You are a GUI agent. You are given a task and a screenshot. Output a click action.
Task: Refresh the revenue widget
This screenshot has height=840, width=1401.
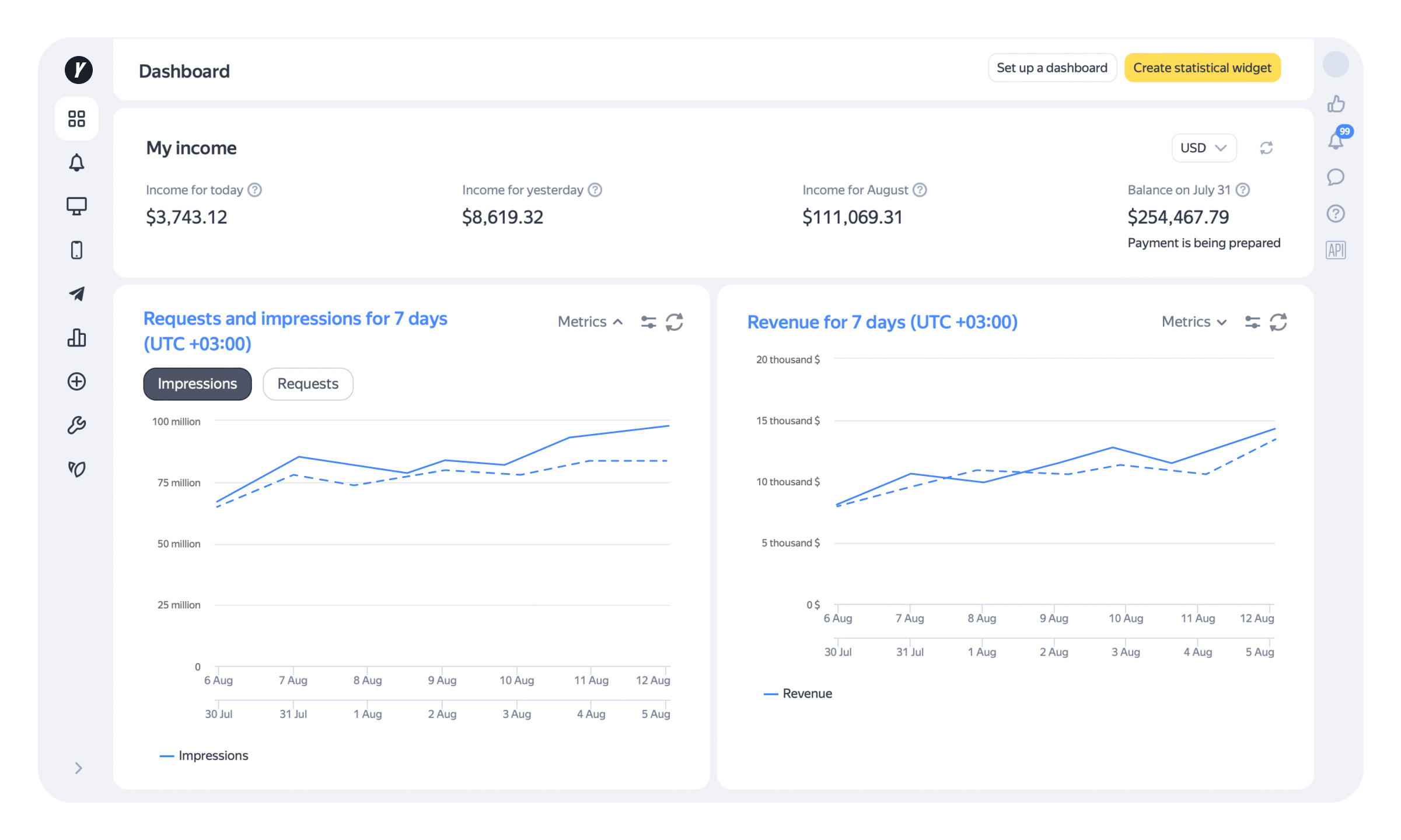(x=1278, y=321)
